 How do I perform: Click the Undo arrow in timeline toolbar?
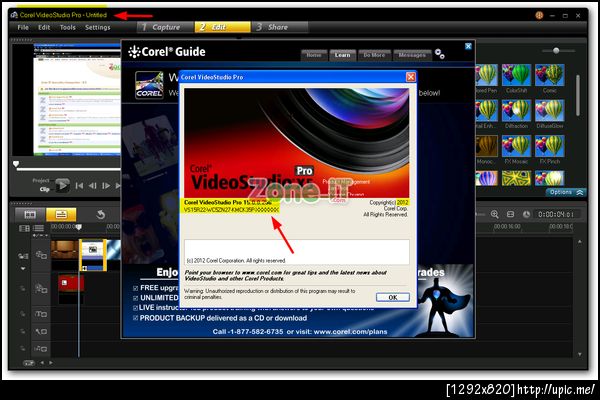(101, 214)
